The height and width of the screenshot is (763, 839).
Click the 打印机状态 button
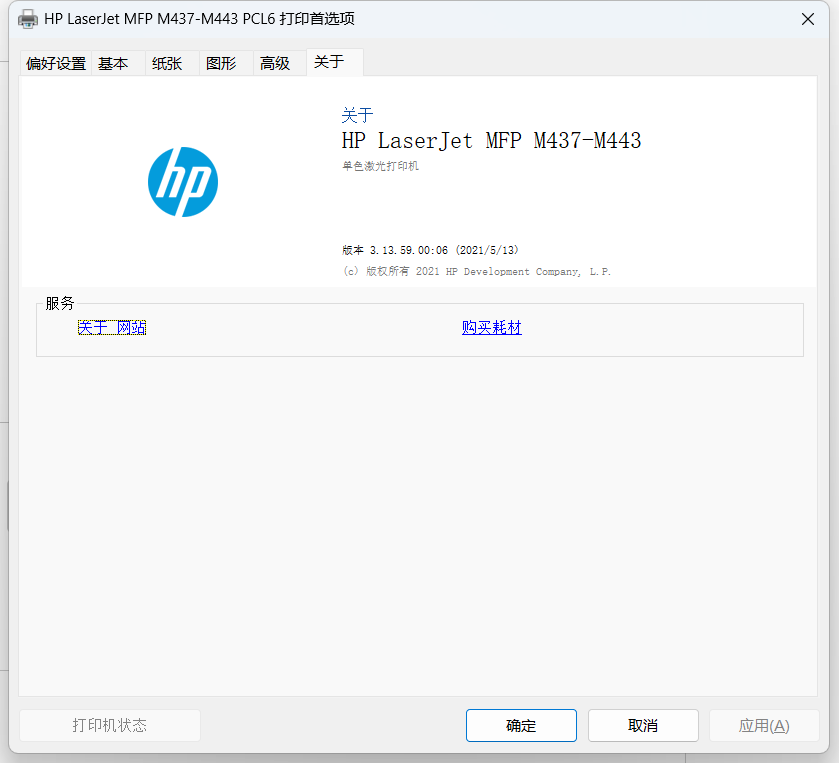point(109,725)
